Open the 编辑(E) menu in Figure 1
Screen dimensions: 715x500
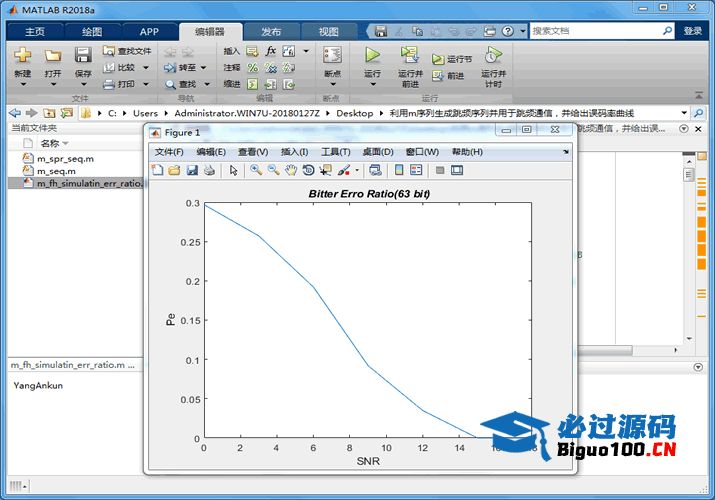coord(211,152)
